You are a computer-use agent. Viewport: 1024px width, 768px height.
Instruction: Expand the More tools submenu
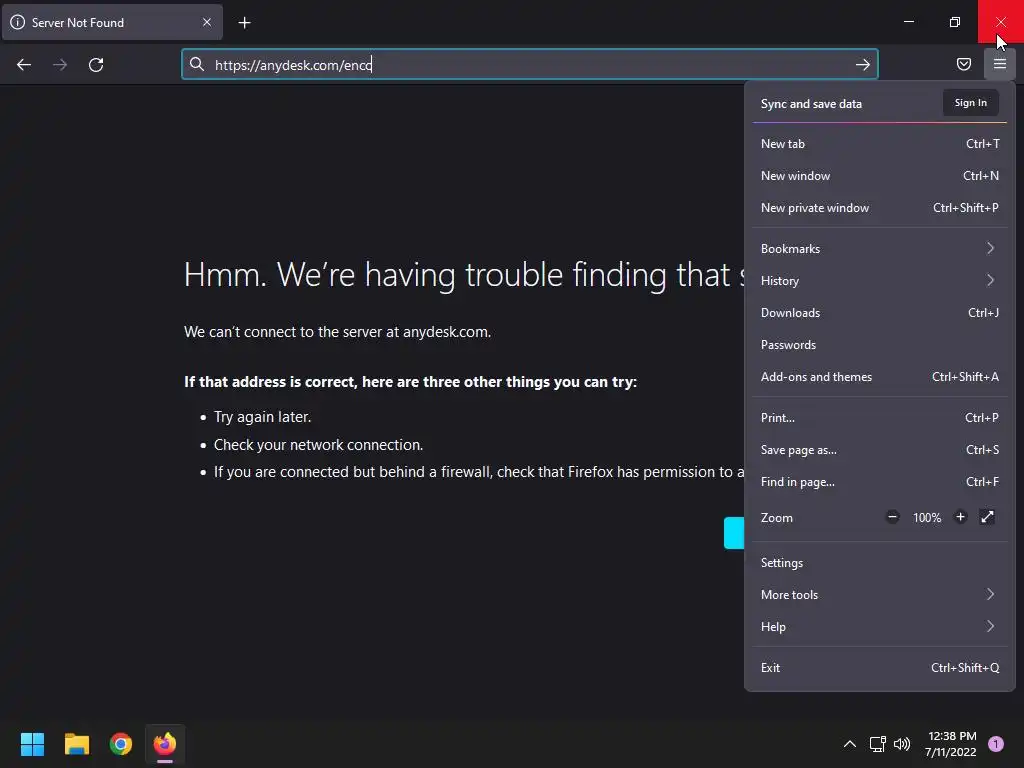tap(880, 595)
